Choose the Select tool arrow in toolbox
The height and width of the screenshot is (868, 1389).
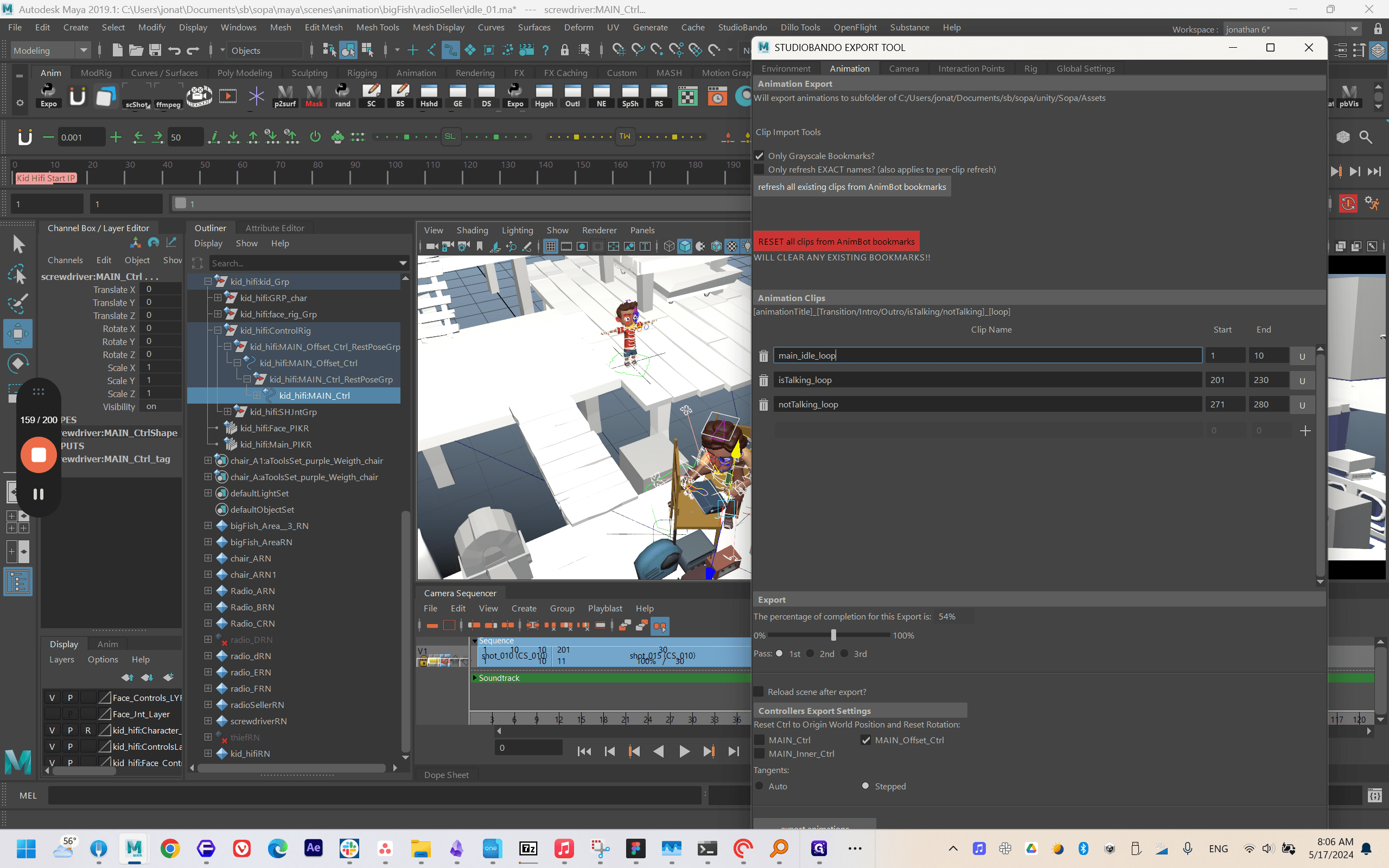(x=18, y=245)
